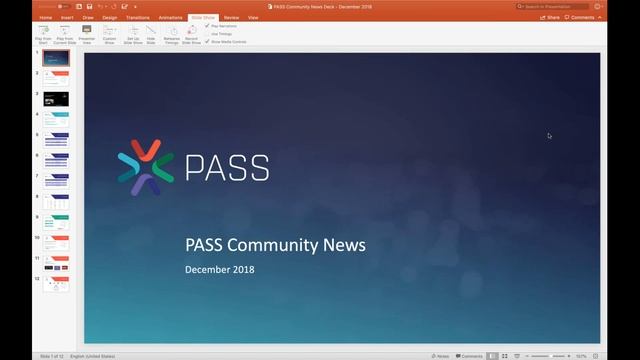The width and height of the screenshot is (640, 360).
Task: Select slide 3 black thumbnail
Action: 56,99
